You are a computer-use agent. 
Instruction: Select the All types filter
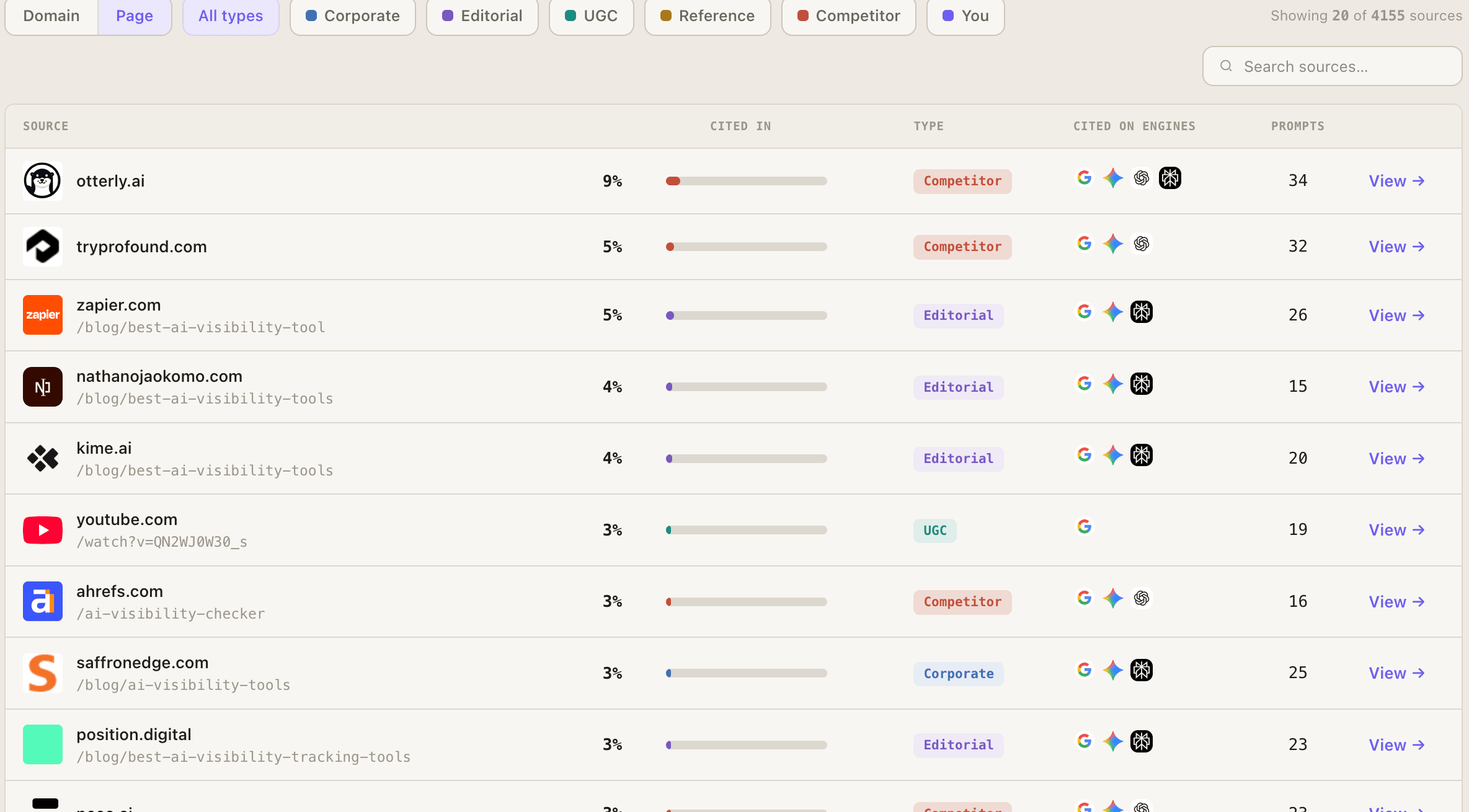pos(231,16)
